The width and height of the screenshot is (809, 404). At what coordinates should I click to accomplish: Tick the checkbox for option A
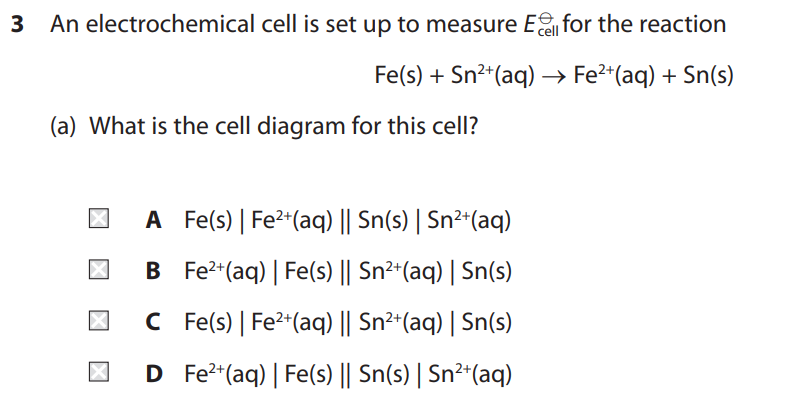(93, 219)
